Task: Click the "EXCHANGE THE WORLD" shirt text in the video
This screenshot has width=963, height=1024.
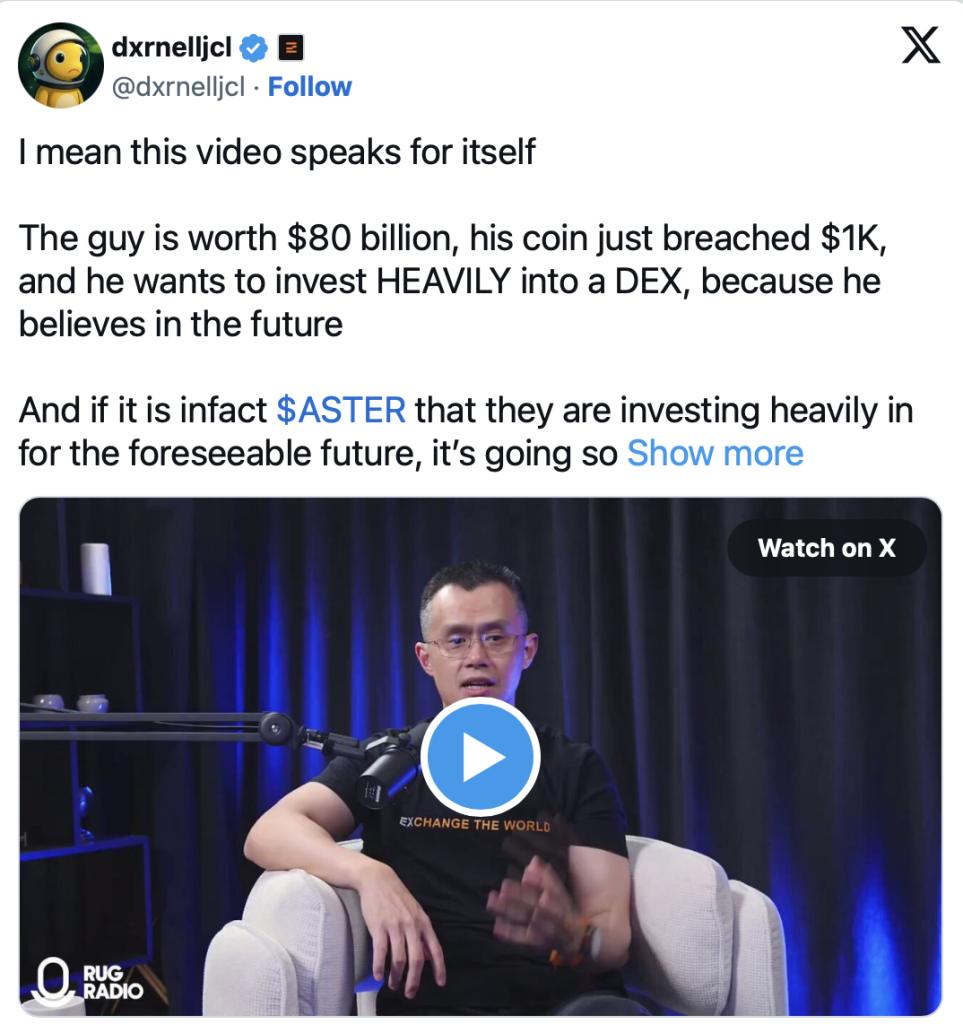Action: tap(475, 824)
